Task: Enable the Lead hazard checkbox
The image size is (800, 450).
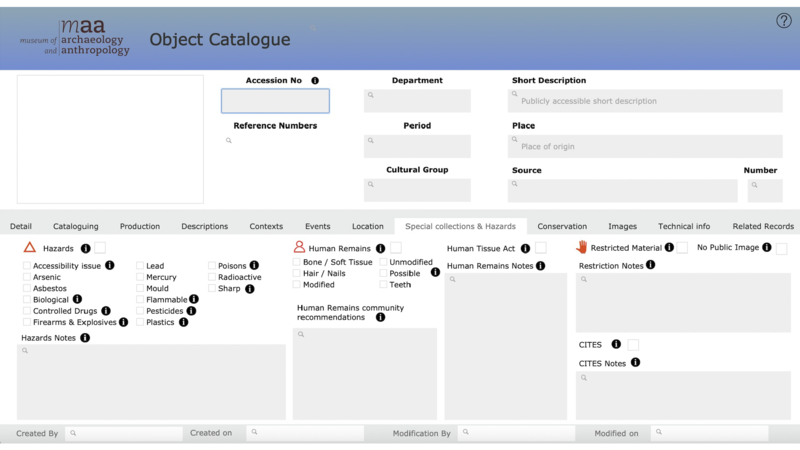Action: [140, 265]
